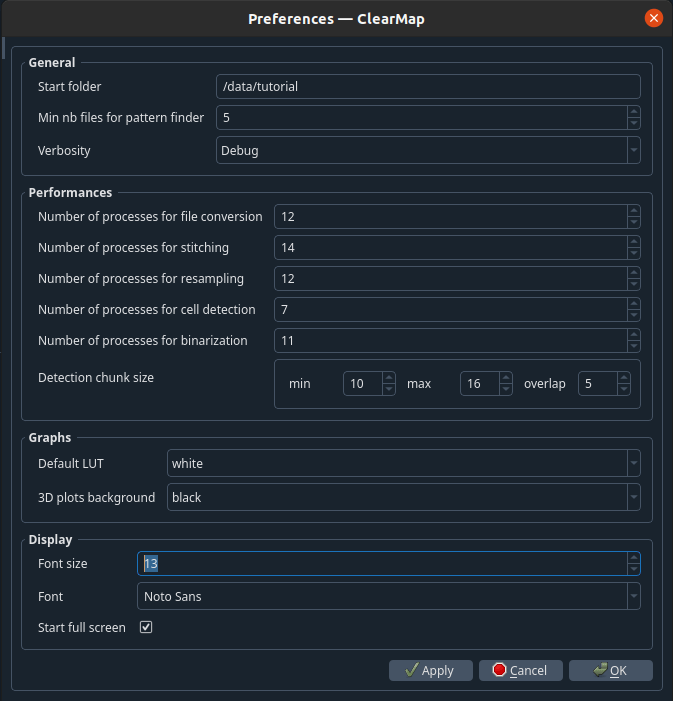Screen dimensions: 673x701
Task: Uncheck Start full screen checkbox
Action: click(x=146, y=627)
